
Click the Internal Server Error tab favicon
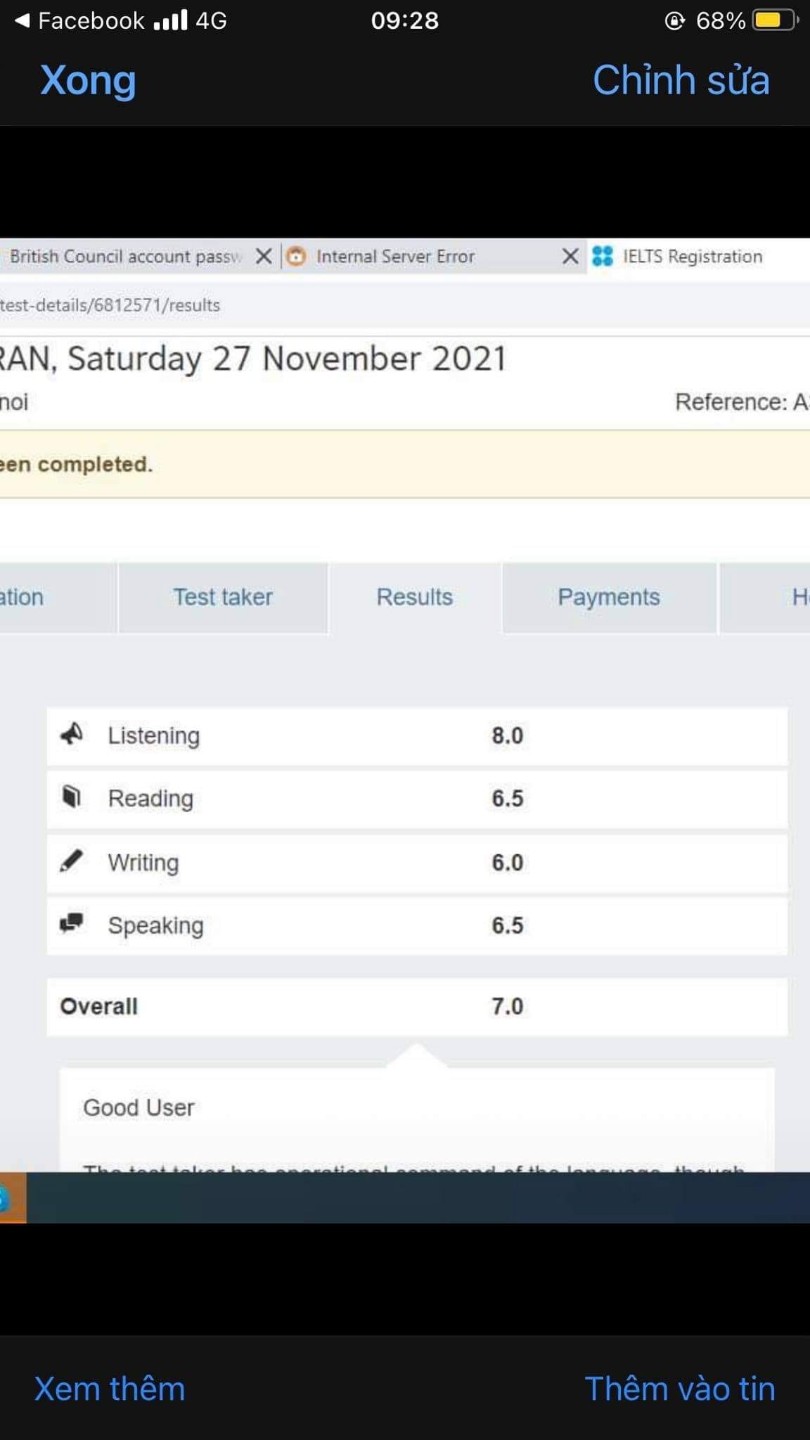296,257
